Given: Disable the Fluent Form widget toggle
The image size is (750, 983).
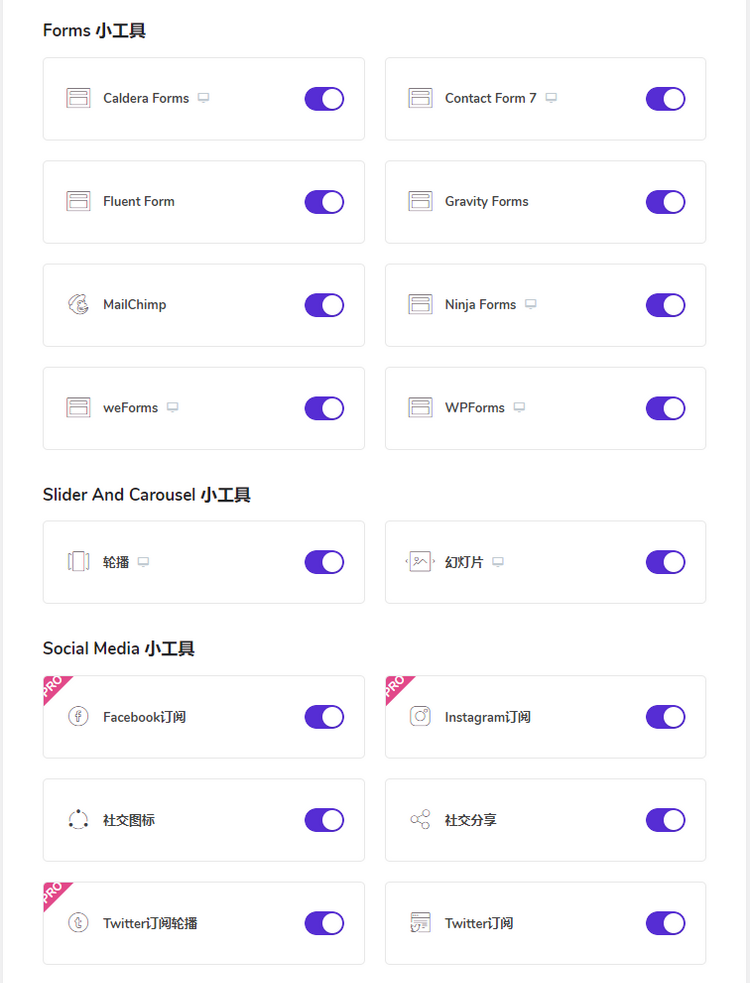Looking at the screenshot, I should tap(324, 202).
